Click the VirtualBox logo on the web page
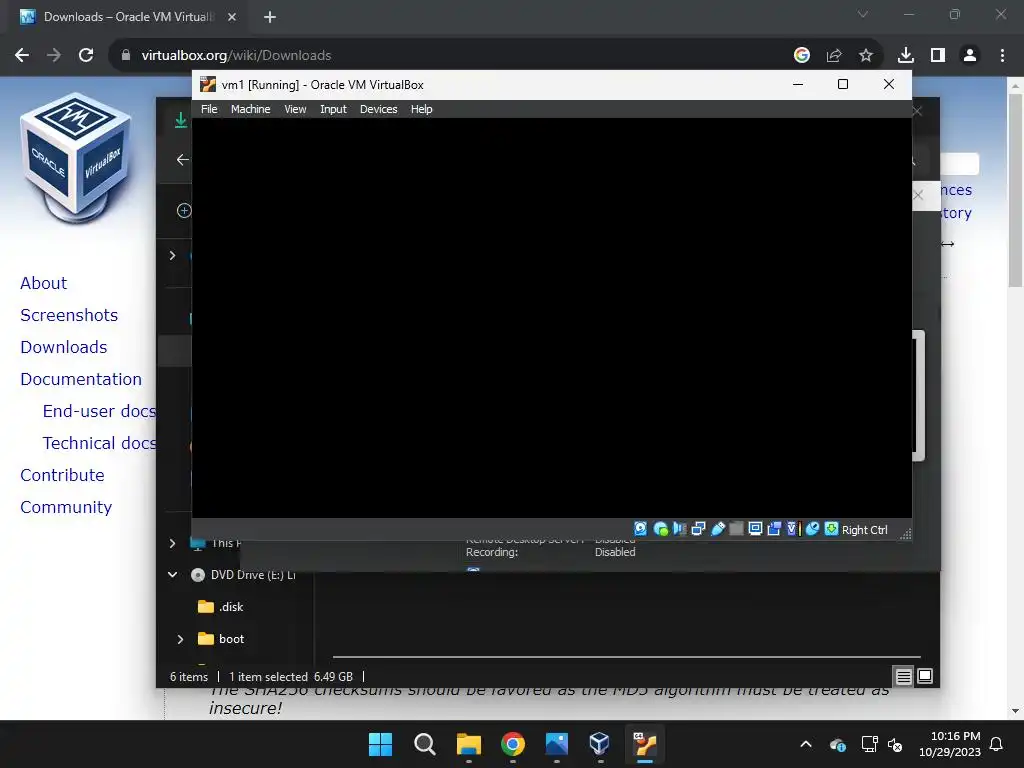The width and height of the screenshot is (1024, 768). pyautogui.click(x=76, y=157)
